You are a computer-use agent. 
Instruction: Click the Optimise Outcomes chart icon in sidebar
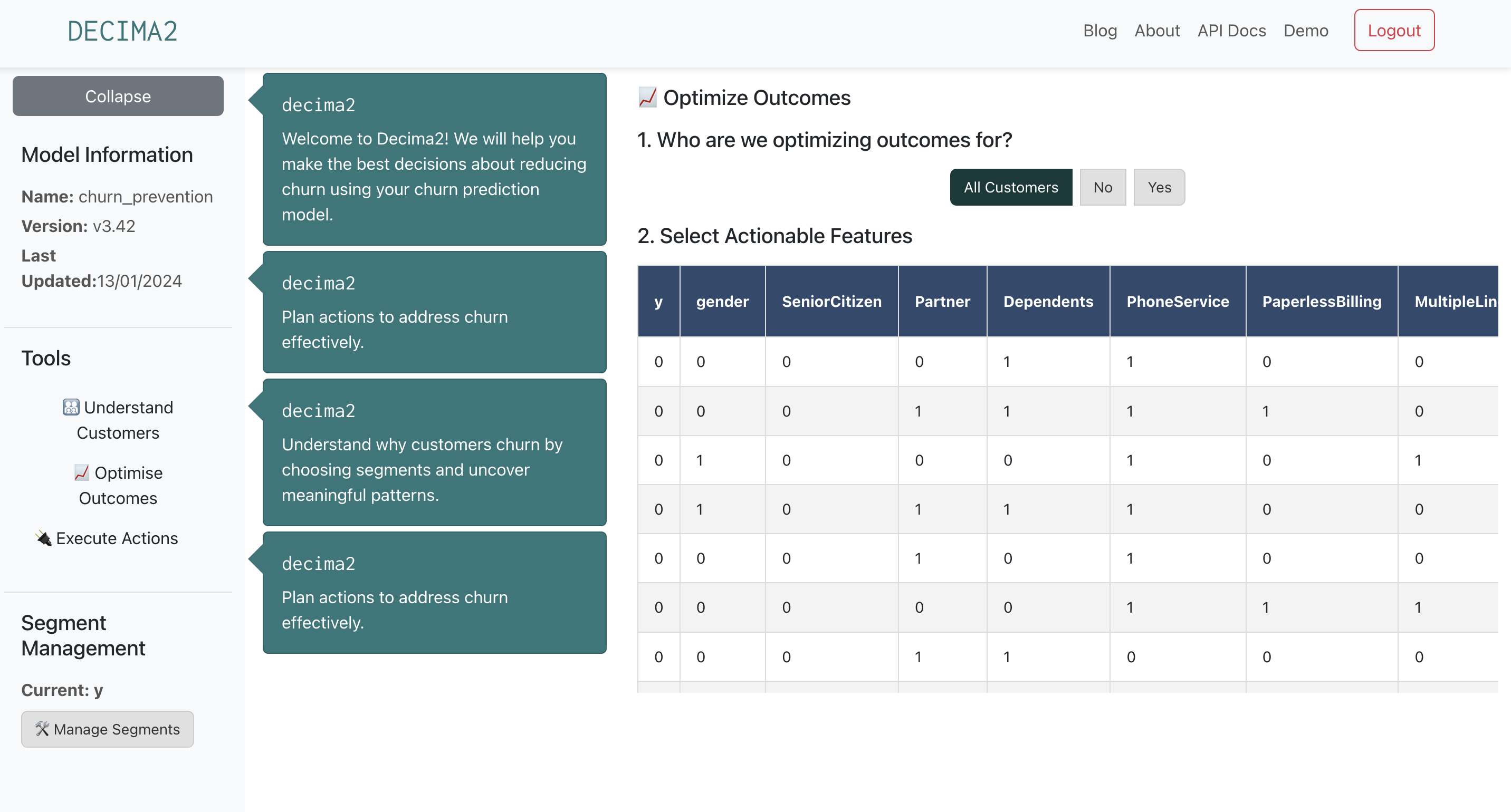click(x=82, y=472)
